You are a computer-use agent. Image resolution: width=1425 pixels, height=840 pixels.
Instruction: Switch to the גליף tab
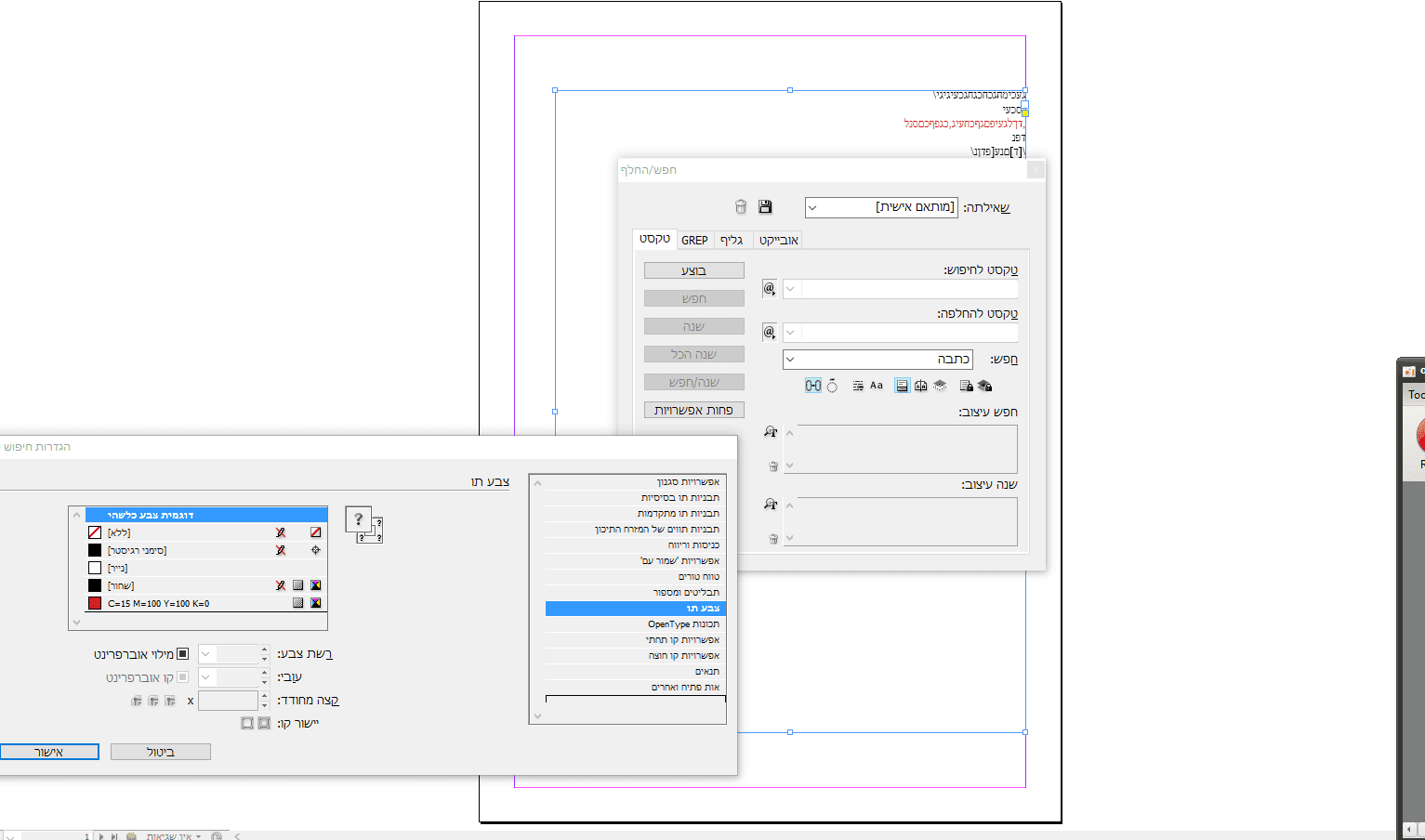pos(732,240)
